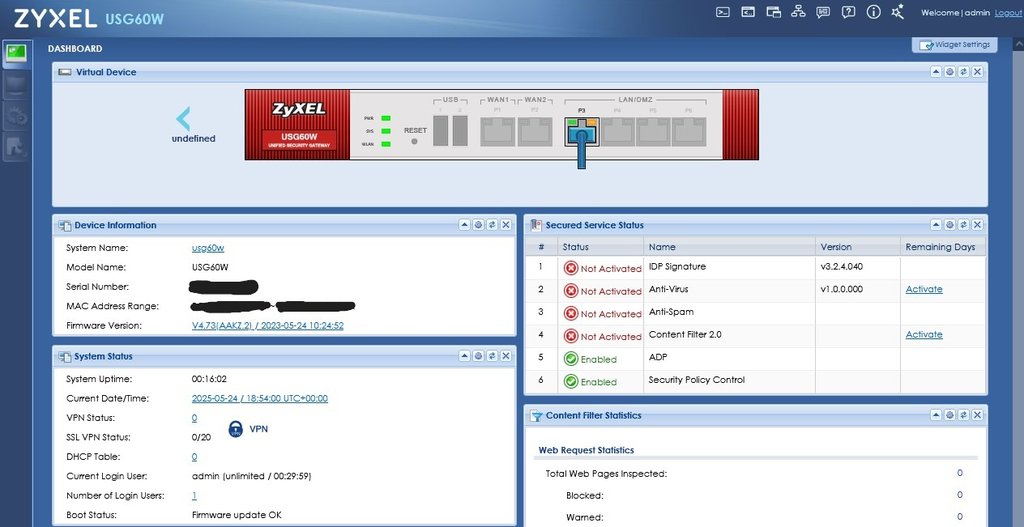Refresh the Content Filter Statistics widget

pos(963,415)
